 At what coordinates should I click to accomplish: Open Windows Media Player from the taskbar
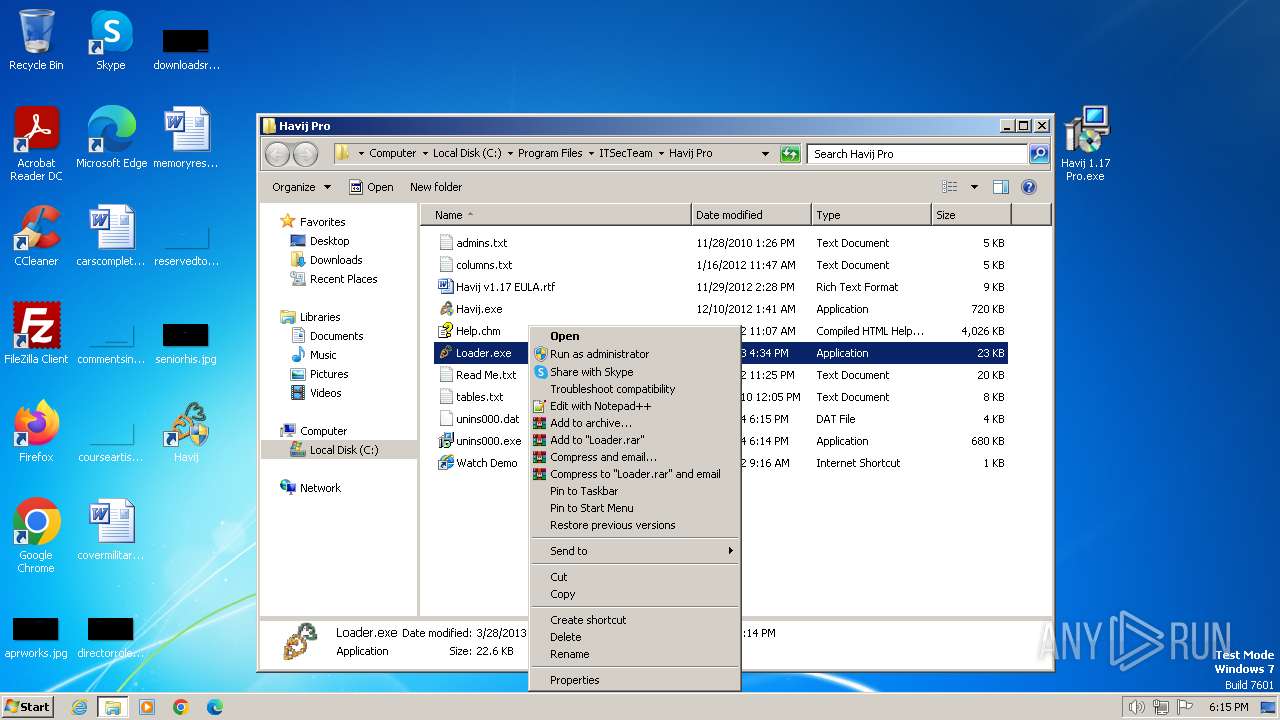tap(147, 707)
